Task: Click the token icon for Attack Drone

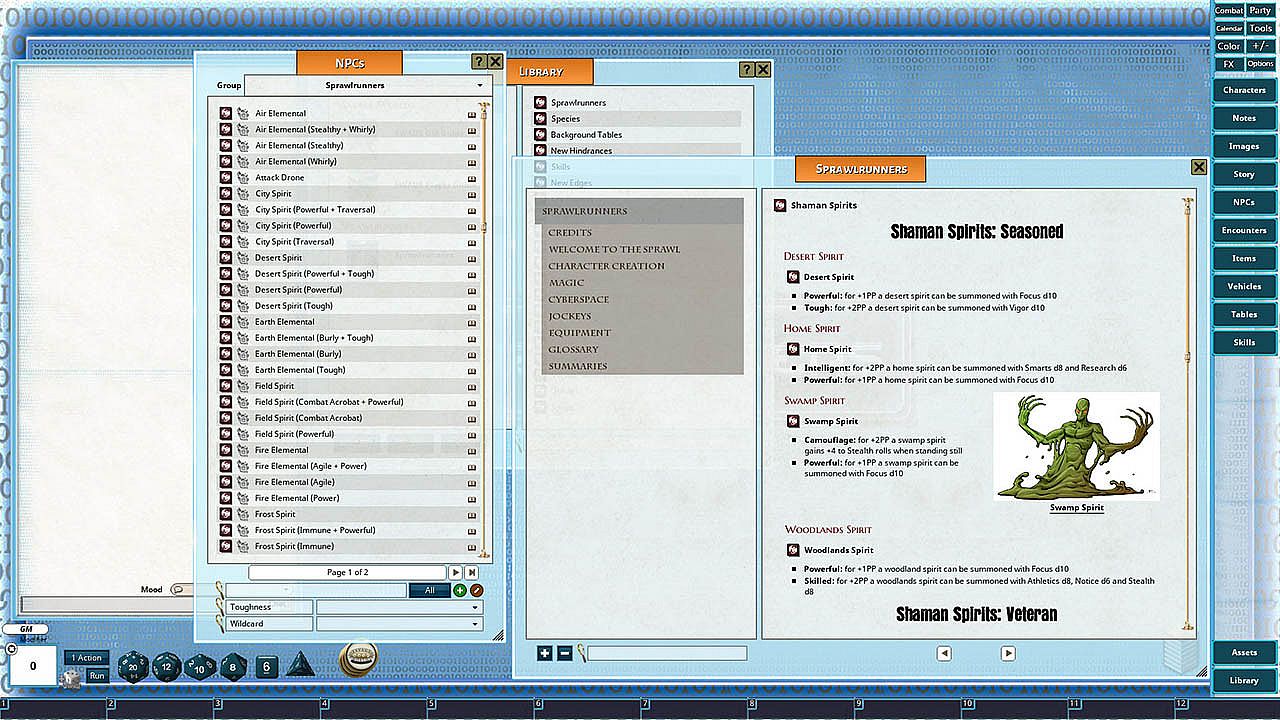Action: click(x=242, y=177)
